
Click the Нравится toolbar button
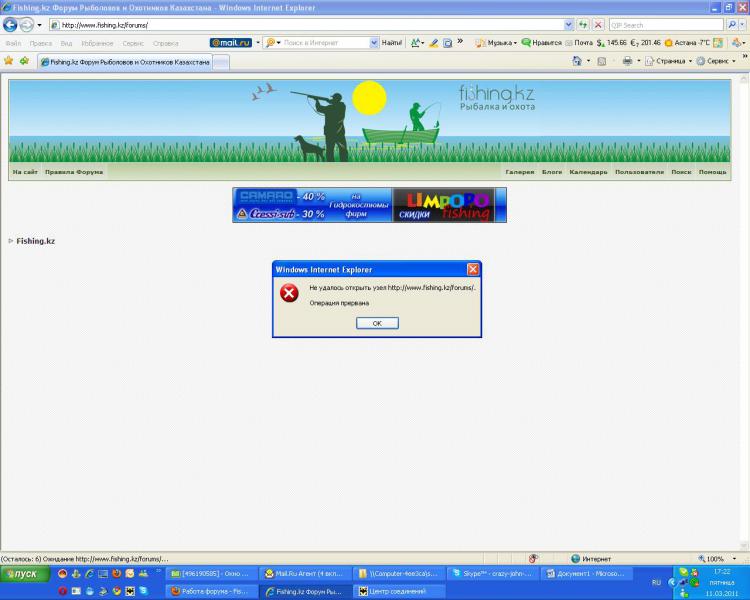(x=541, y=43)
